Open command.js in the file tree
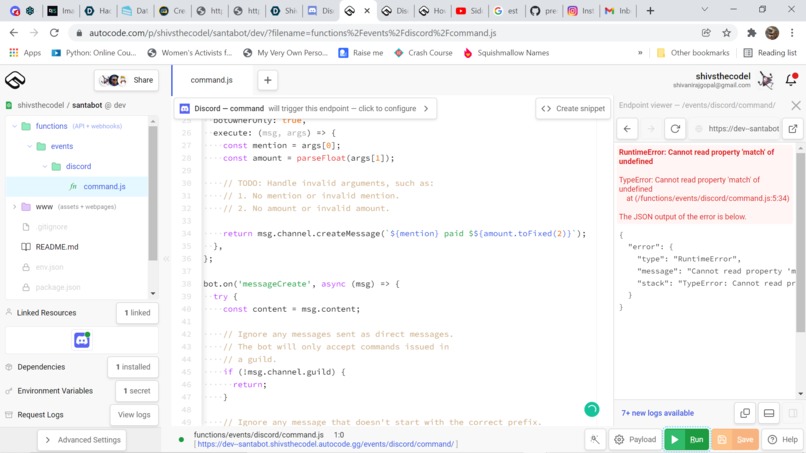806x453 pixels. [x=104, y=186]
